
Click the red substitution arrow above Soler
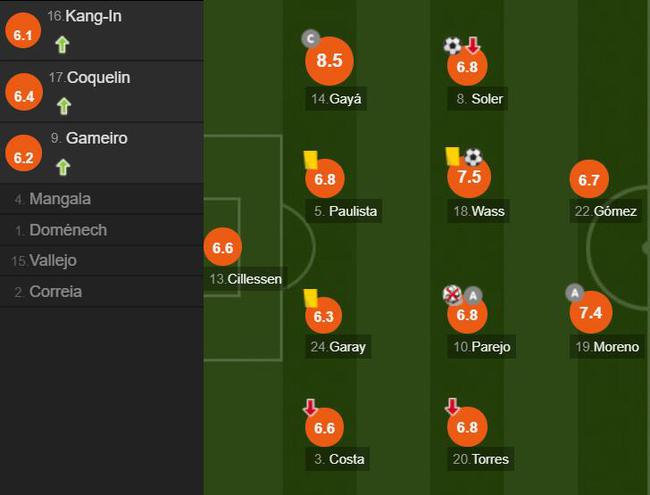[x=472, y=45]
